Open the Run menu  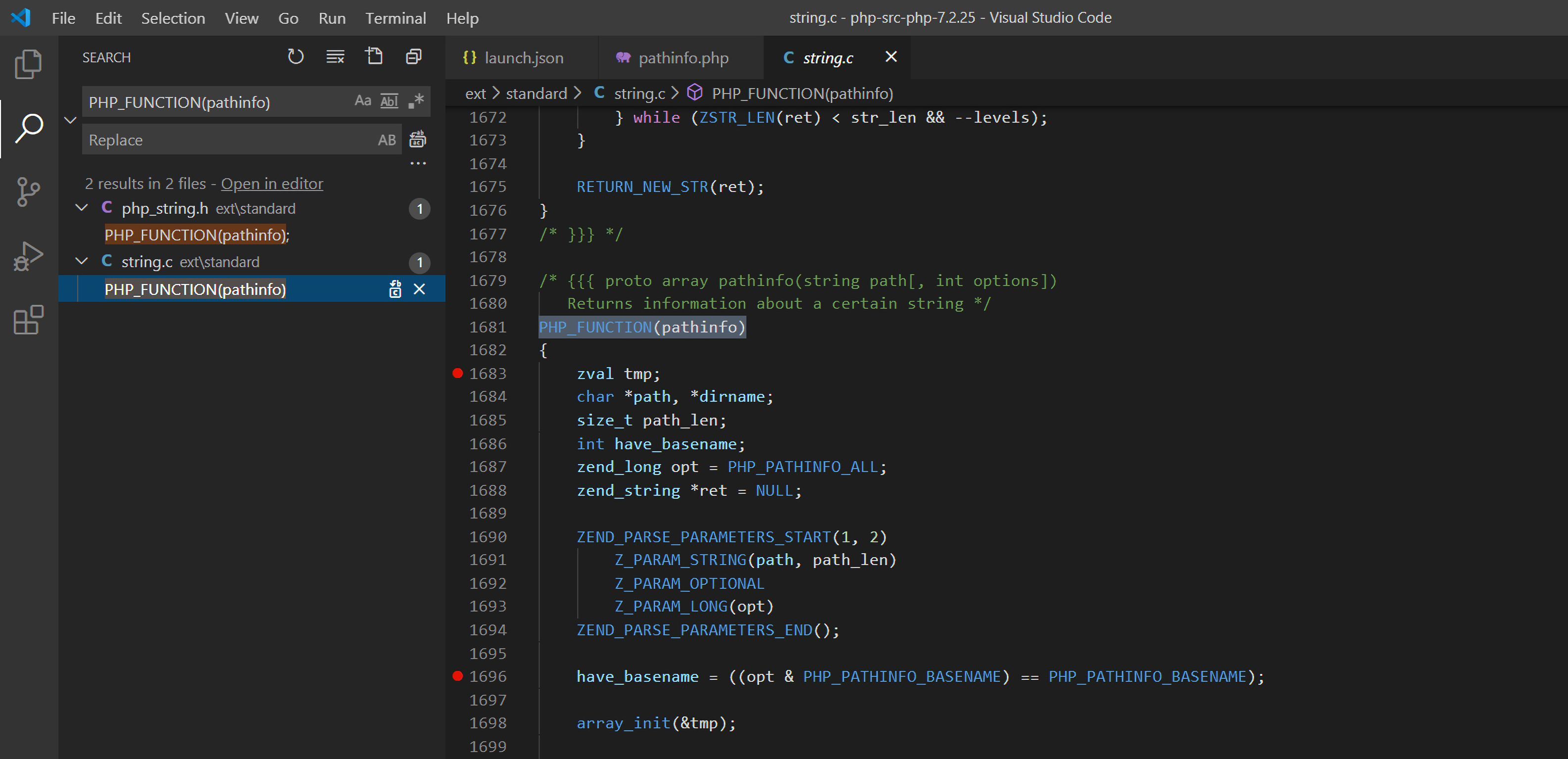(x=332, y=18)
